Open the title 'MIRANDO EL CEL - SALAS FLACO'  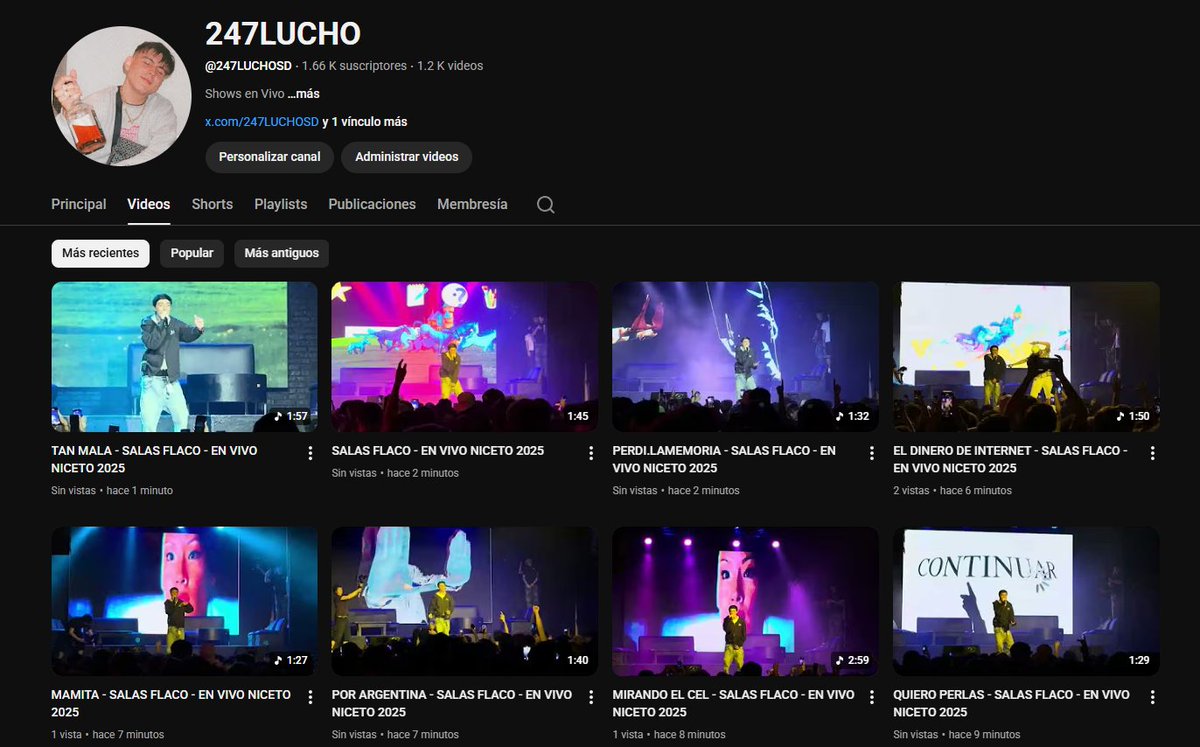734,703
